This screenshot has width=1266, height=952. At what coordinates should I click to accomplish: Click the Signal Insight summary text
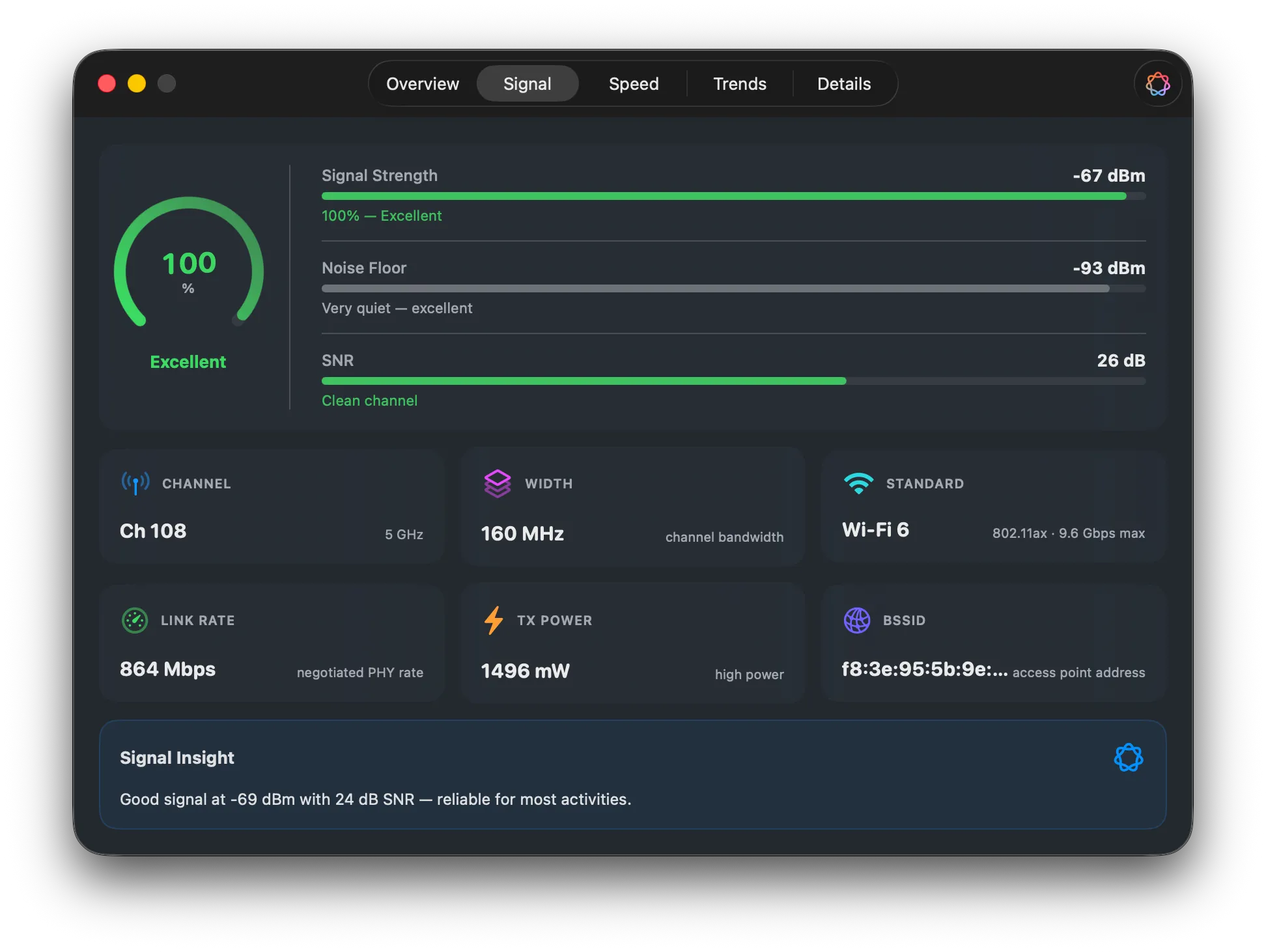(x=375, y=799)
